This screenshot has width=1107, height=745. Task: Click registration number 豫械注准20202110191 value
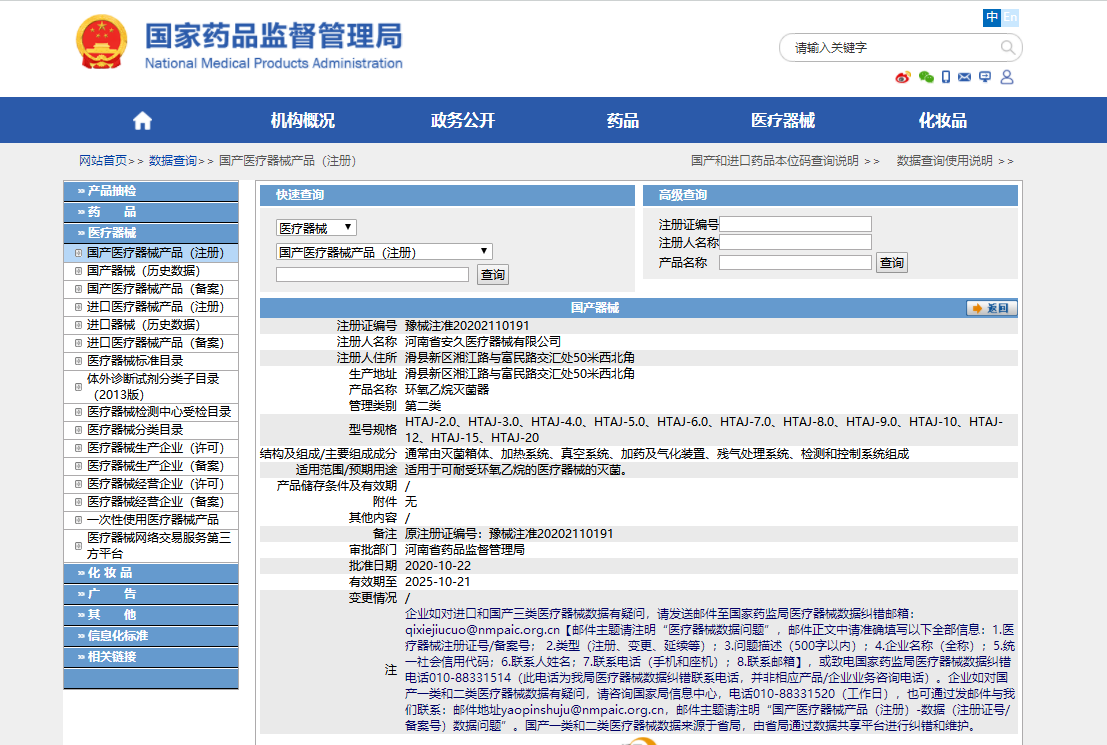[x=467, y=326]
